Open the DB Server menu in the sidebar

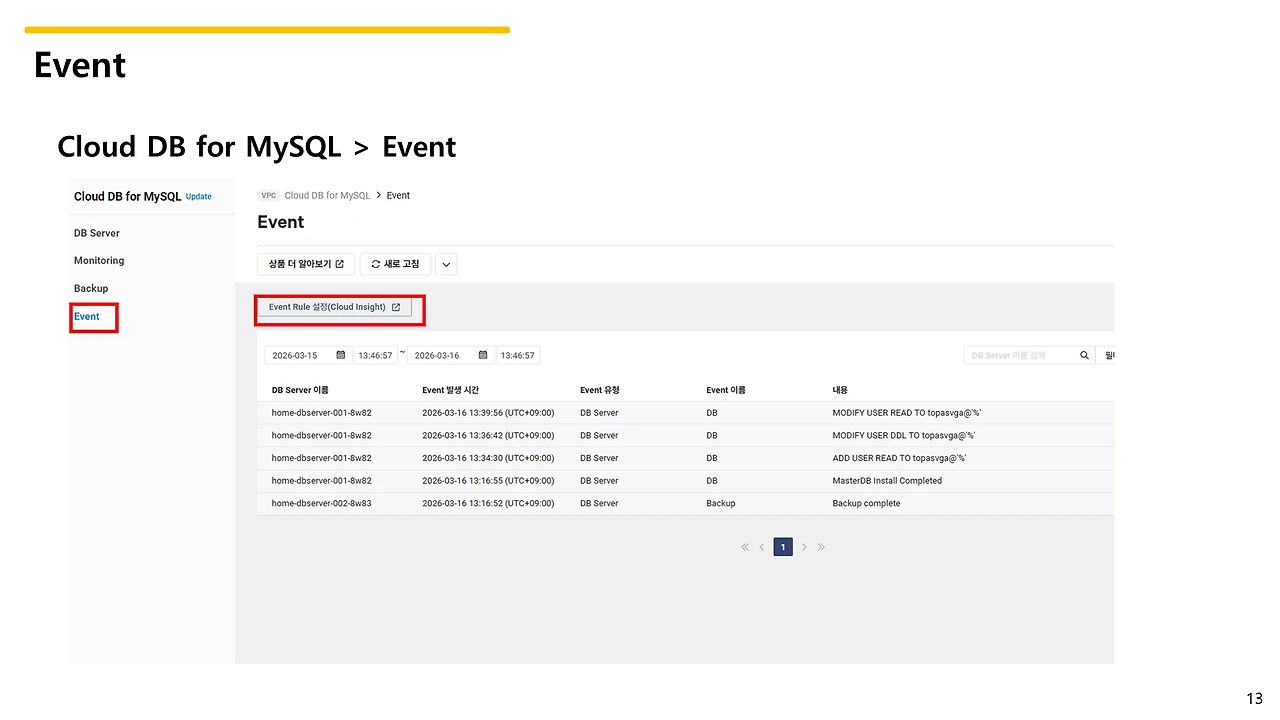[x=97, y=233]
